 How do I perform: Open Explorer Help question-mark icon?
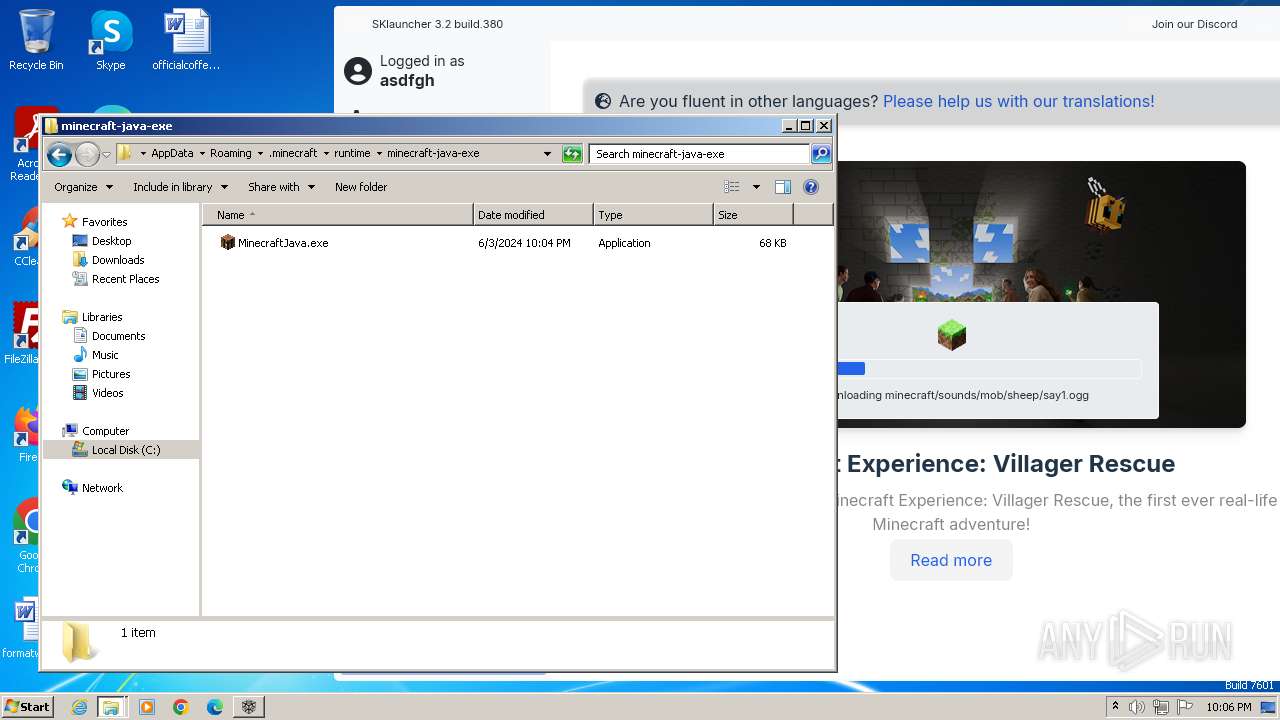(x=811, y=187)
